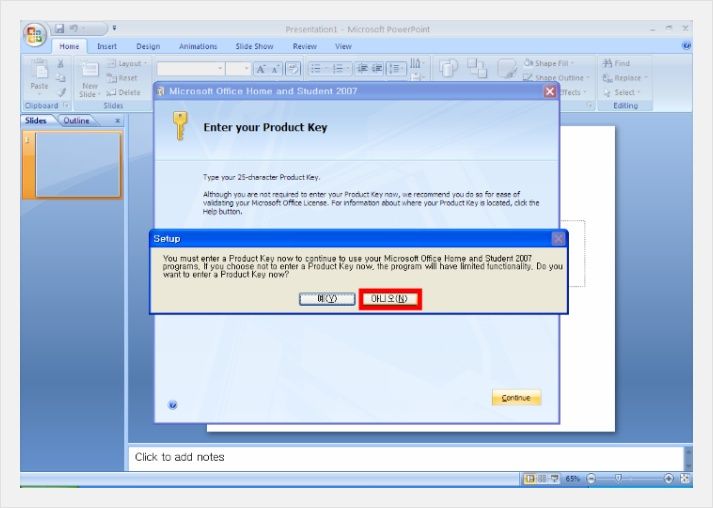Switch to Slide Sorter view

pyautogui.click(x=542, y=478)
